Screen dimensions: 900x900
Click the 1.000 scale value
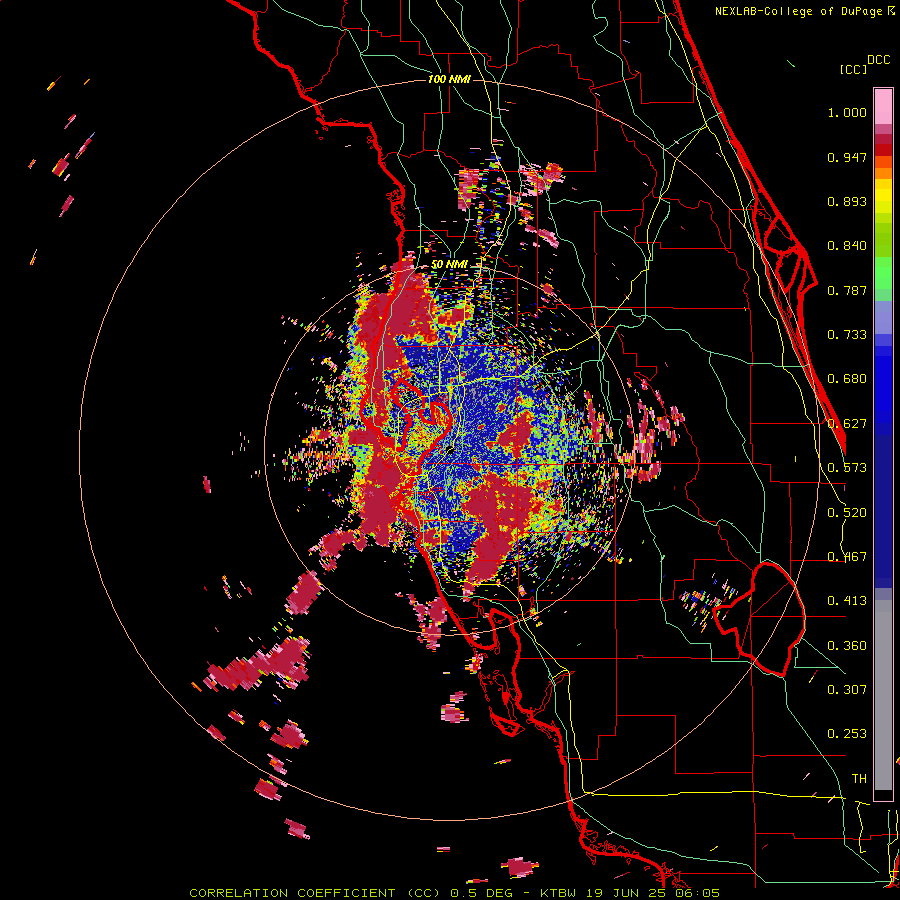click(x=847, y=112)
